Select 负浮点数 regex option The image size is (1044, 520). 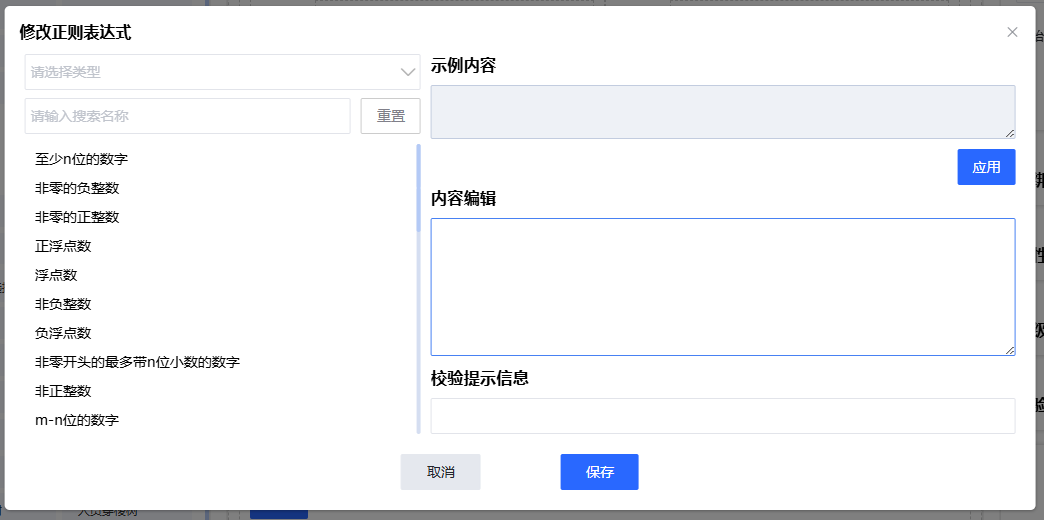coord(63,333)
